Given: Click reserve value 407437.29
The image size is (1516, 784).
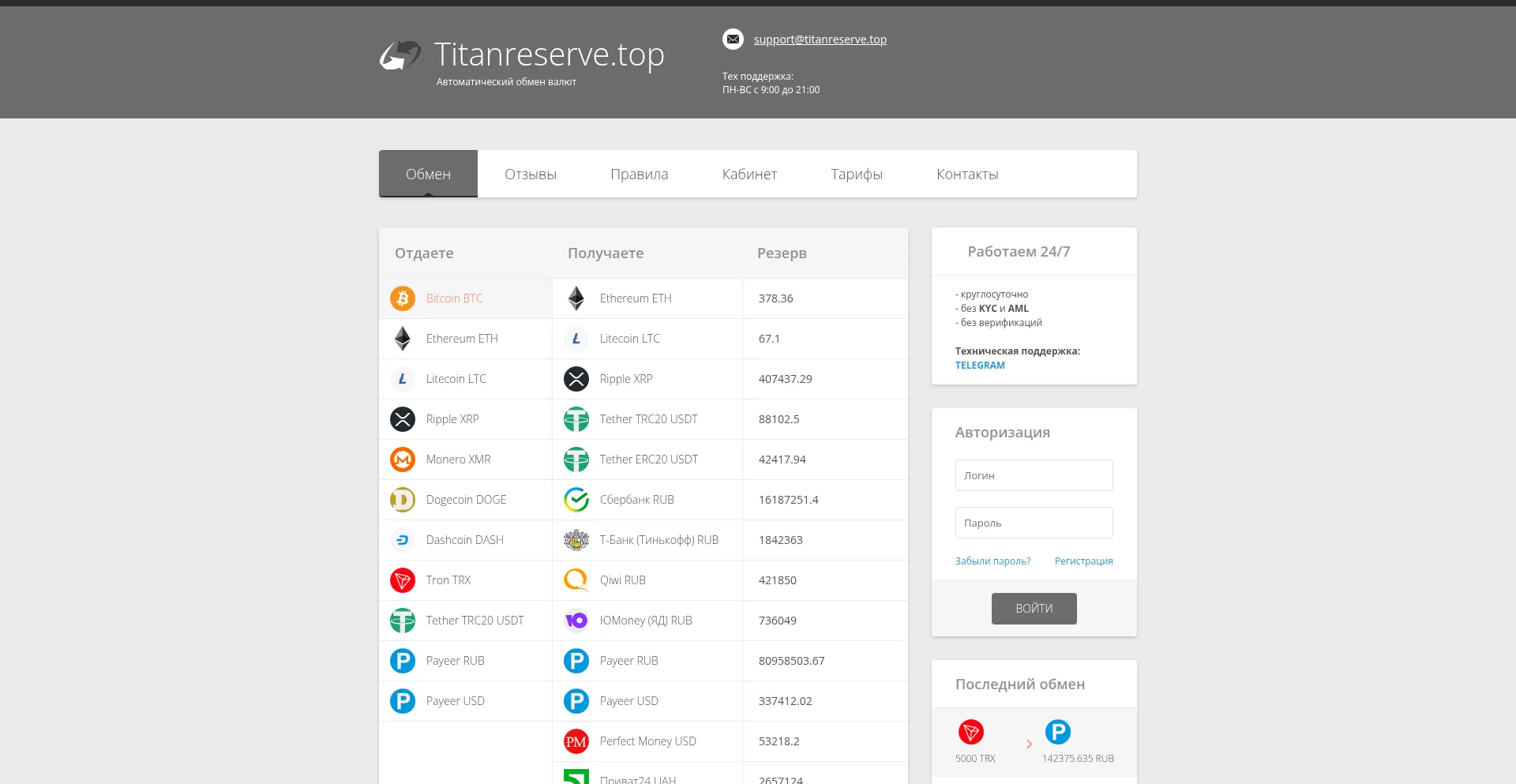Looking at the screenshot, I should point(786,379).
